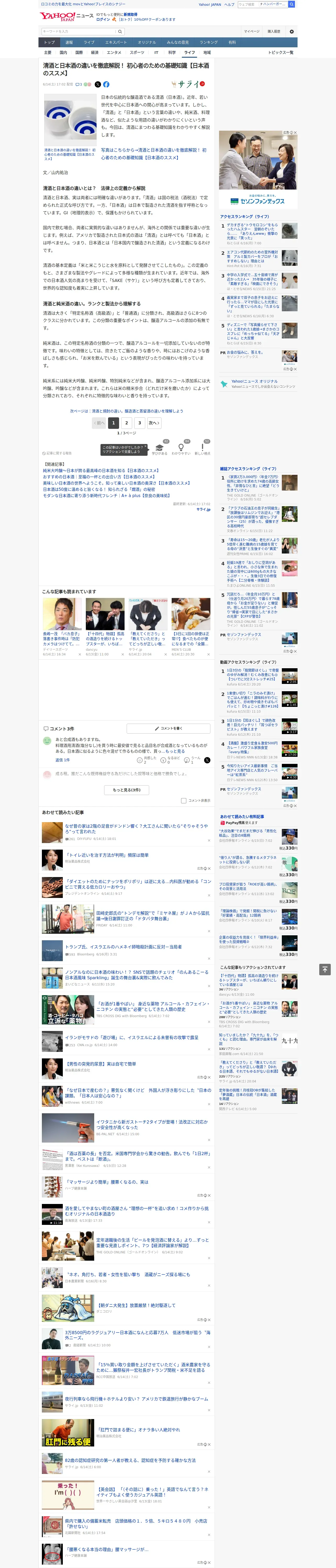Select the スポーツ category
This screenshot has width=336, height=1568.
[x=137, y=52]
